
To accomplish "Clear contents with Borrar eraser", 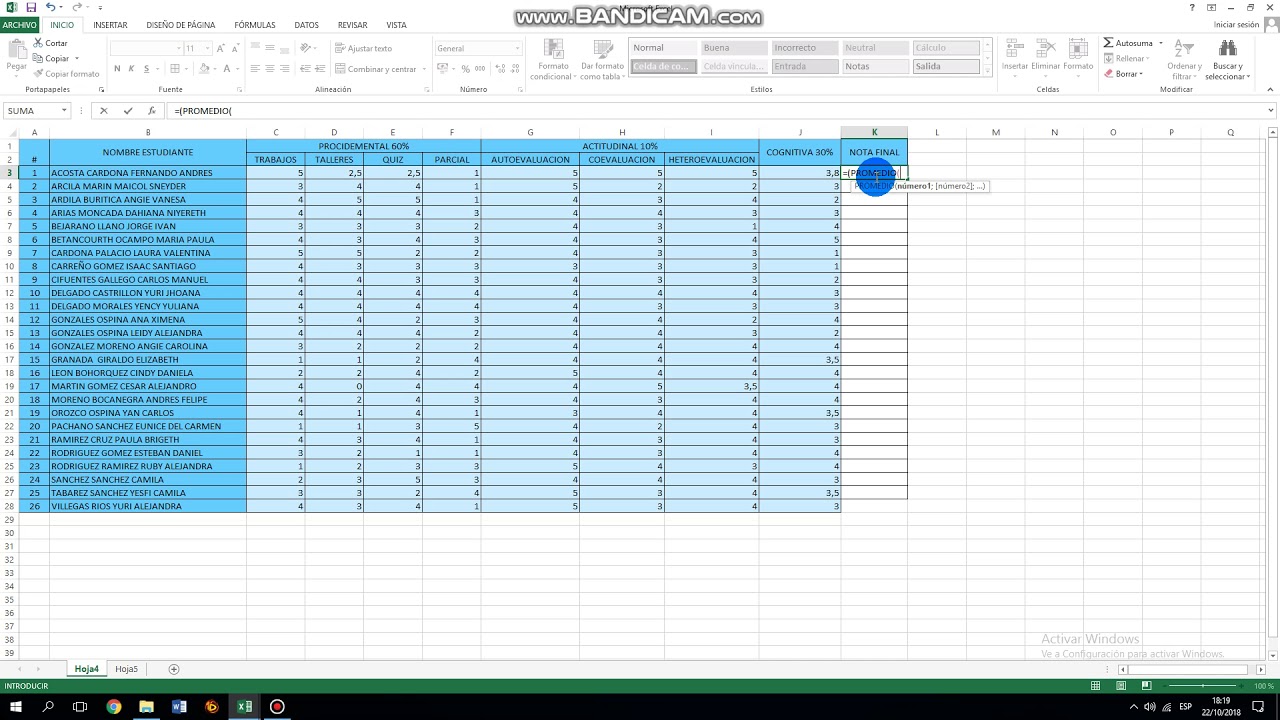I will point(1123,73).
